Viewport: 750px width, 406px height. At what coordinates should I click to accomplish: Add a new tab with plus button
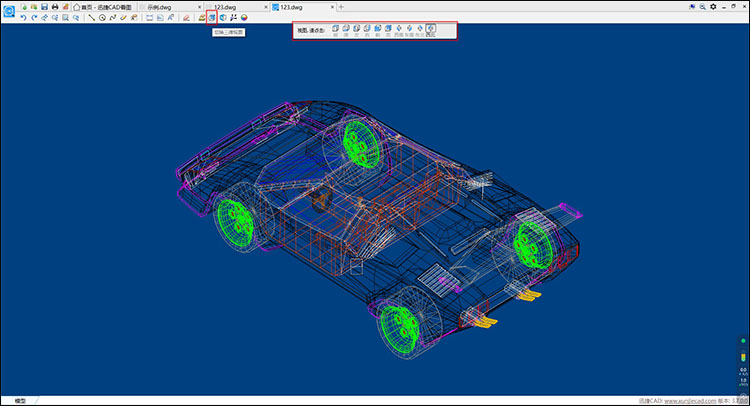(341, 7)
